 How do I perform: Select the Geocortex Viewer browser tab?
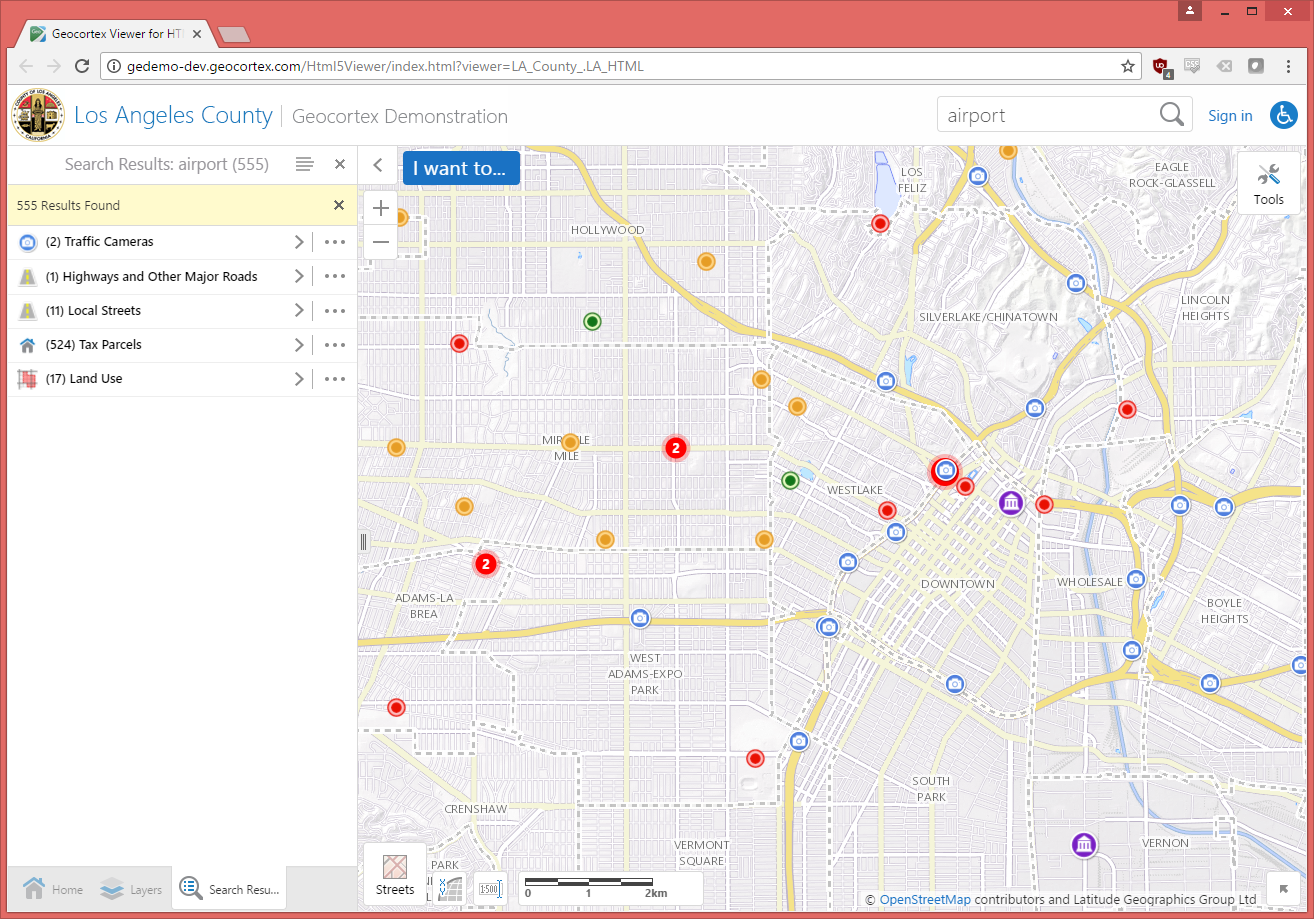coord(115,33)
